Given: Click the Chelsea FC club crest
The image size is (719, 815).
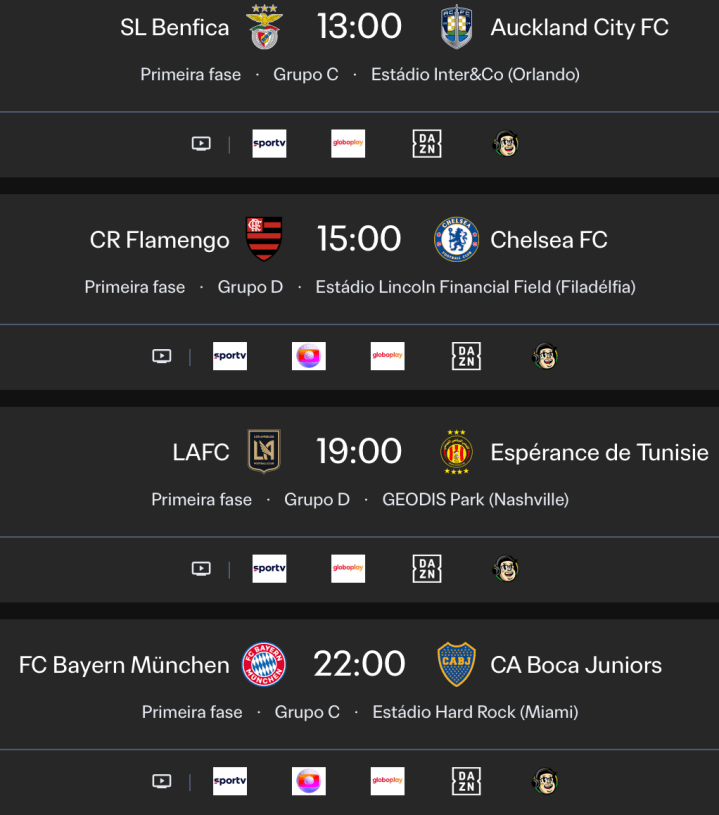Looking at the screenshot, I should (456, 240).
